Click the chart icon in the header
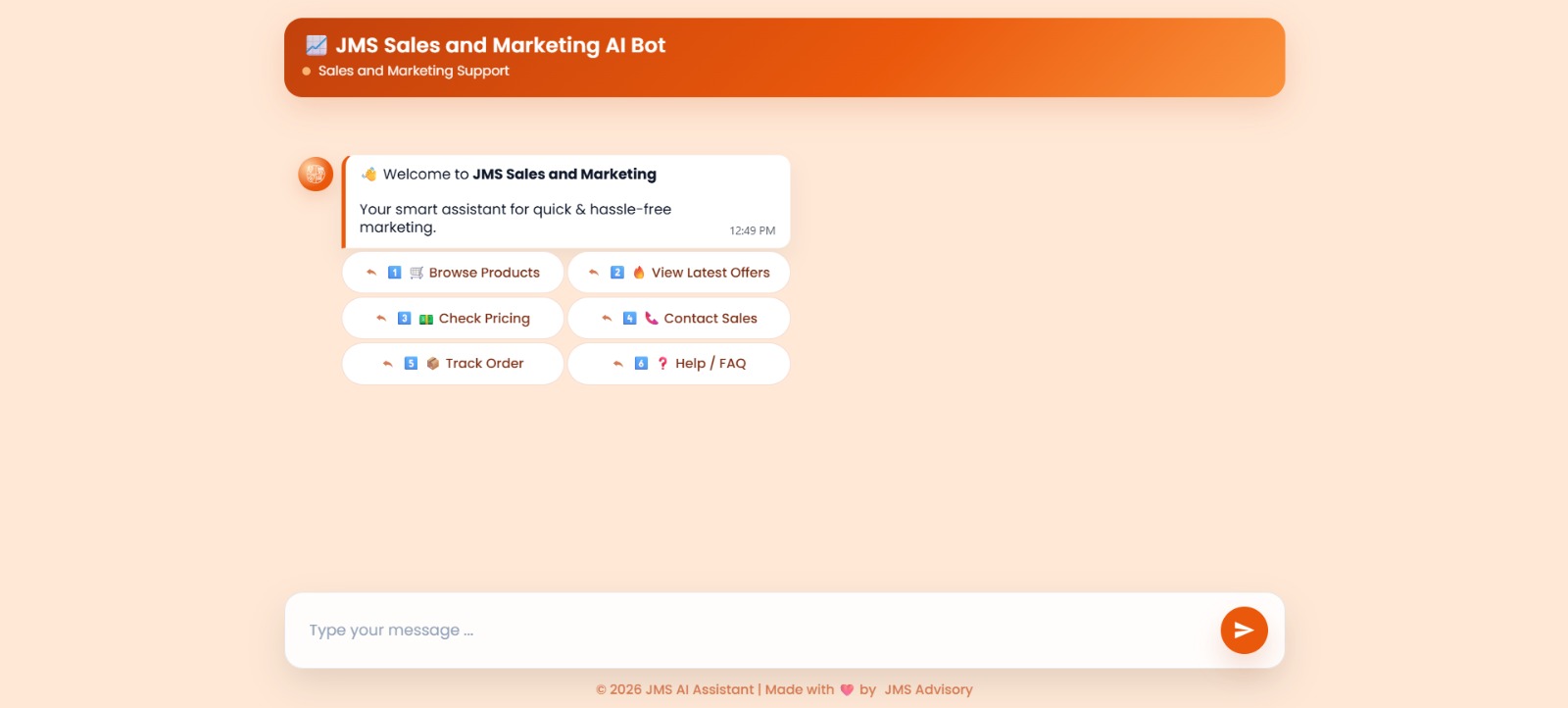This screenshot has width=1568, height=708. pos(316,45)
